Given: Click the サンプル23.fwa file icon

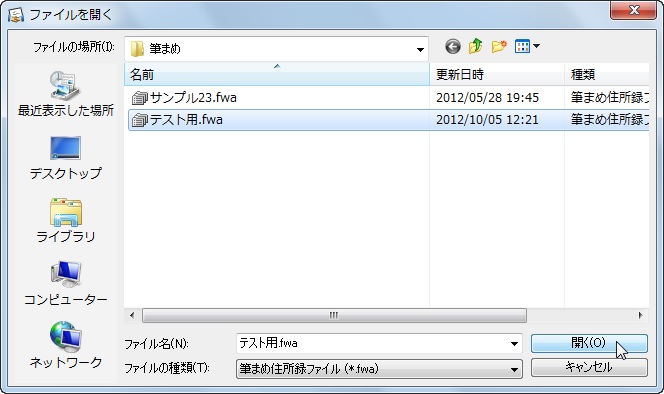Looking at the screenshot, I should pyautogui.click(x=139, y=98).
